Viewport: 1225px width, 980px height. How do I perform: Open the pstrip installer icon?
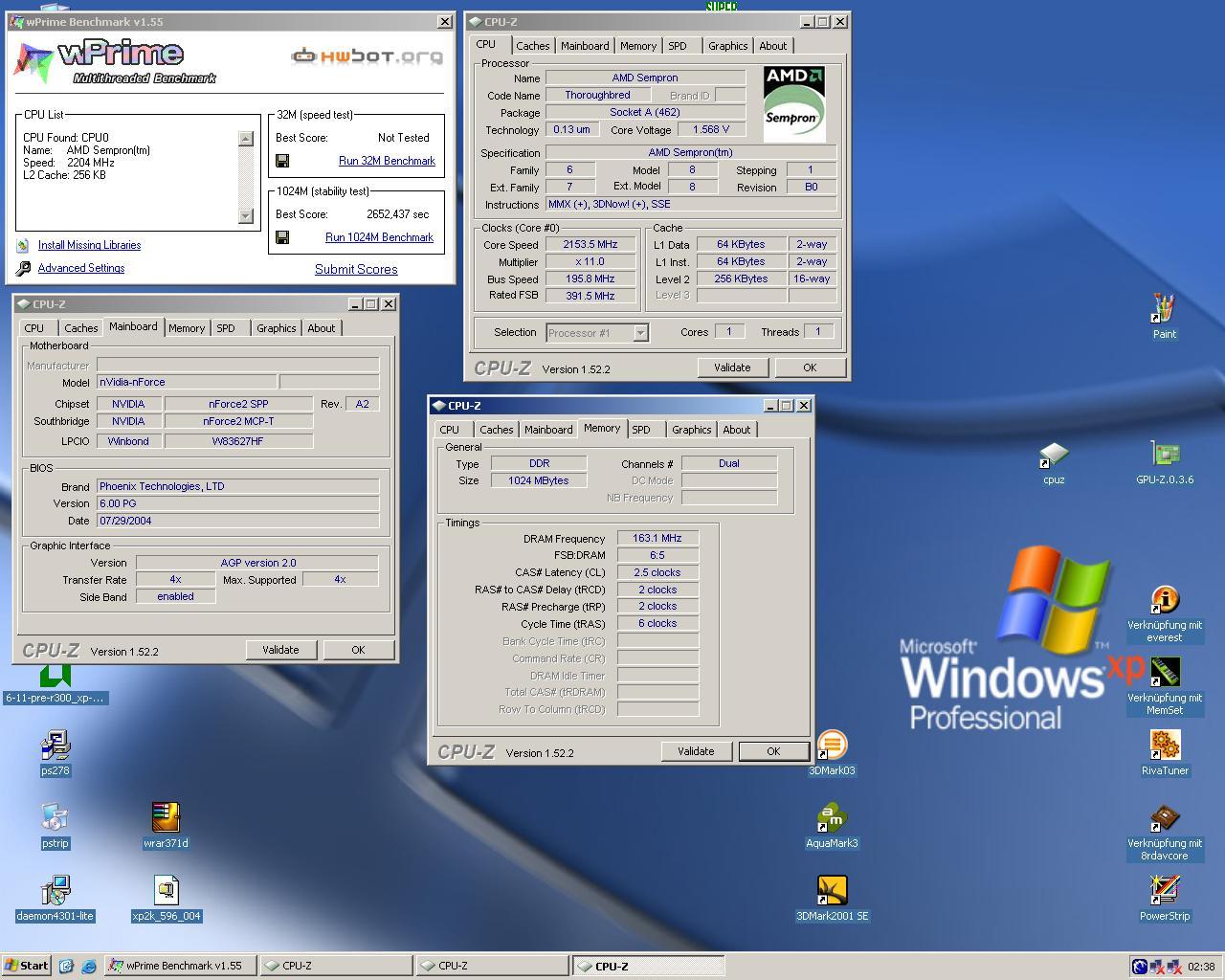[x=56, y=818]
